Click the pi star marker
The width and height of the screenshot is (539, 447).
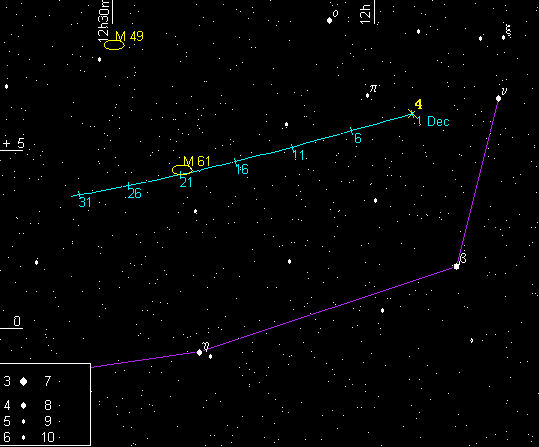367,95
